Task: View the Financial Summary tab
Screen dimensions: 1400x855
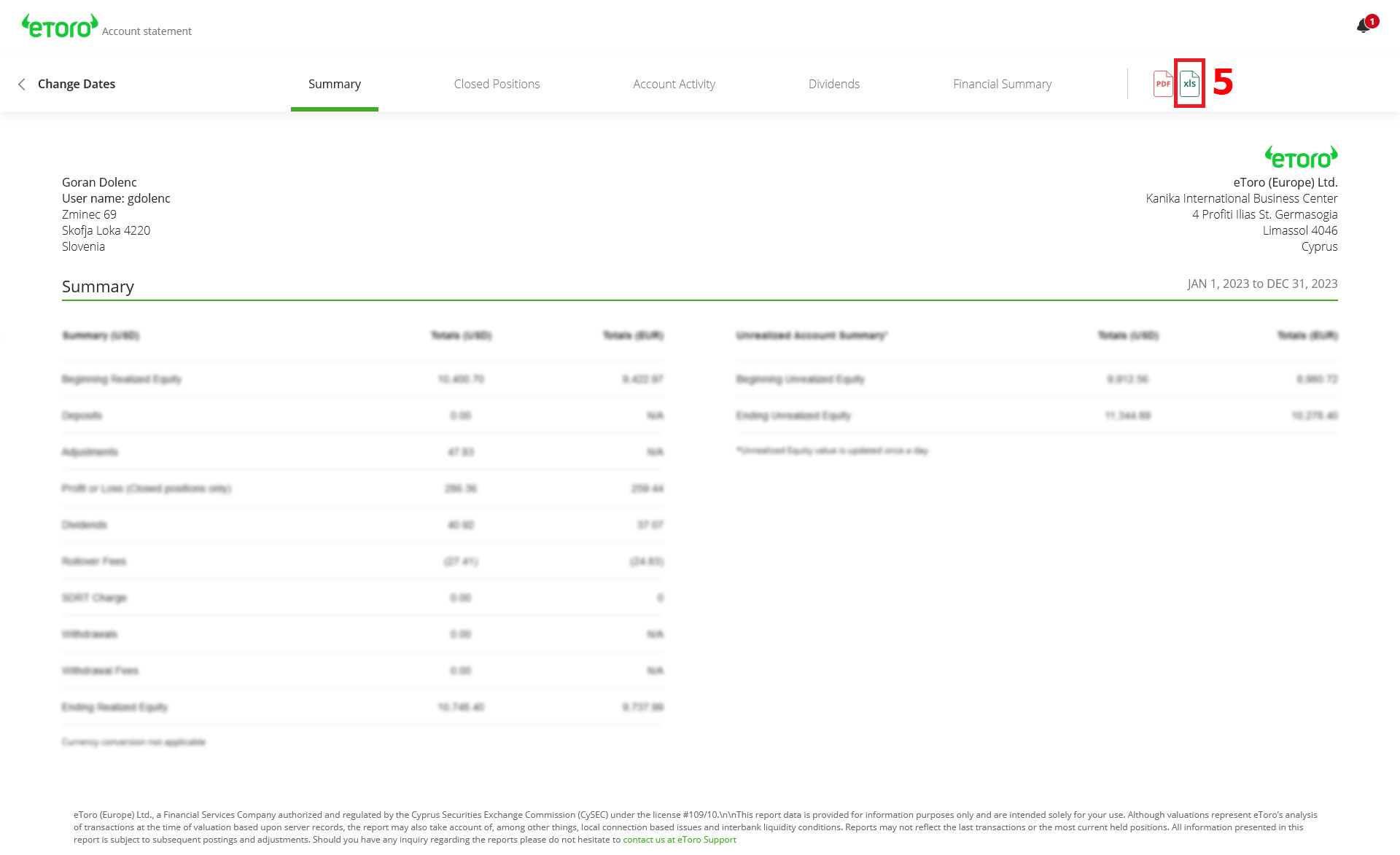Action: [x=1002, y=84]
